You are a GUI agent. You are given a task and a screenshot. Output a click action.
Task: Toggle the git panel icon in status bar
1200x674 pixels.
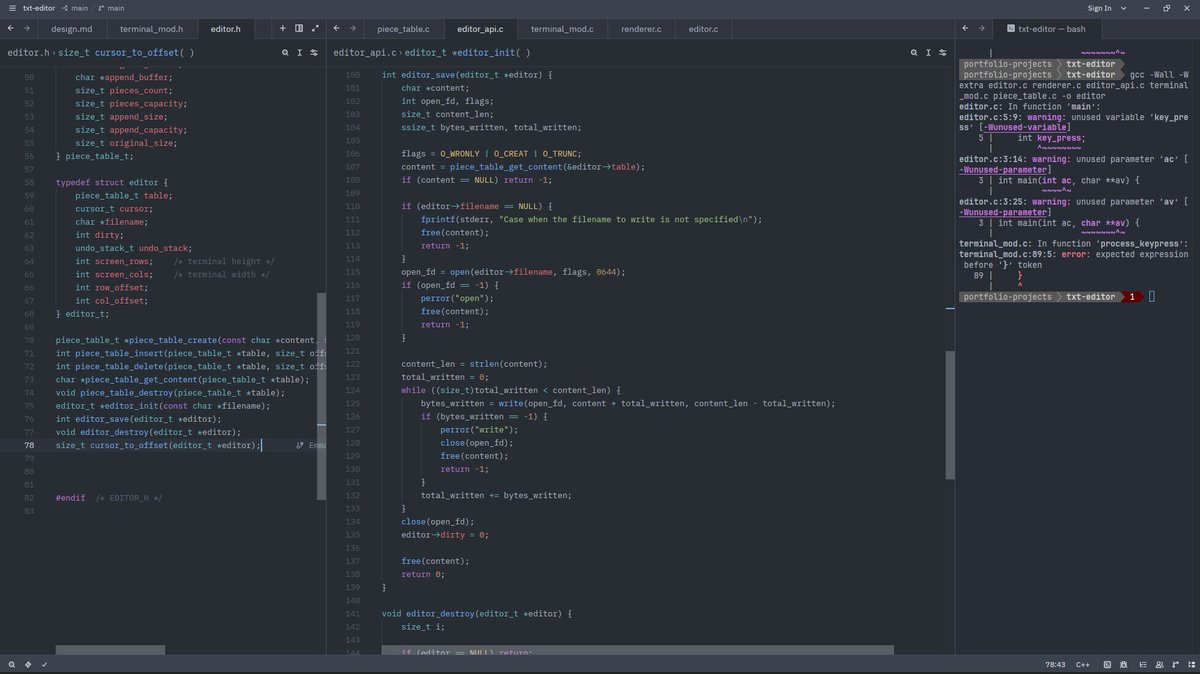point(1173,664)
